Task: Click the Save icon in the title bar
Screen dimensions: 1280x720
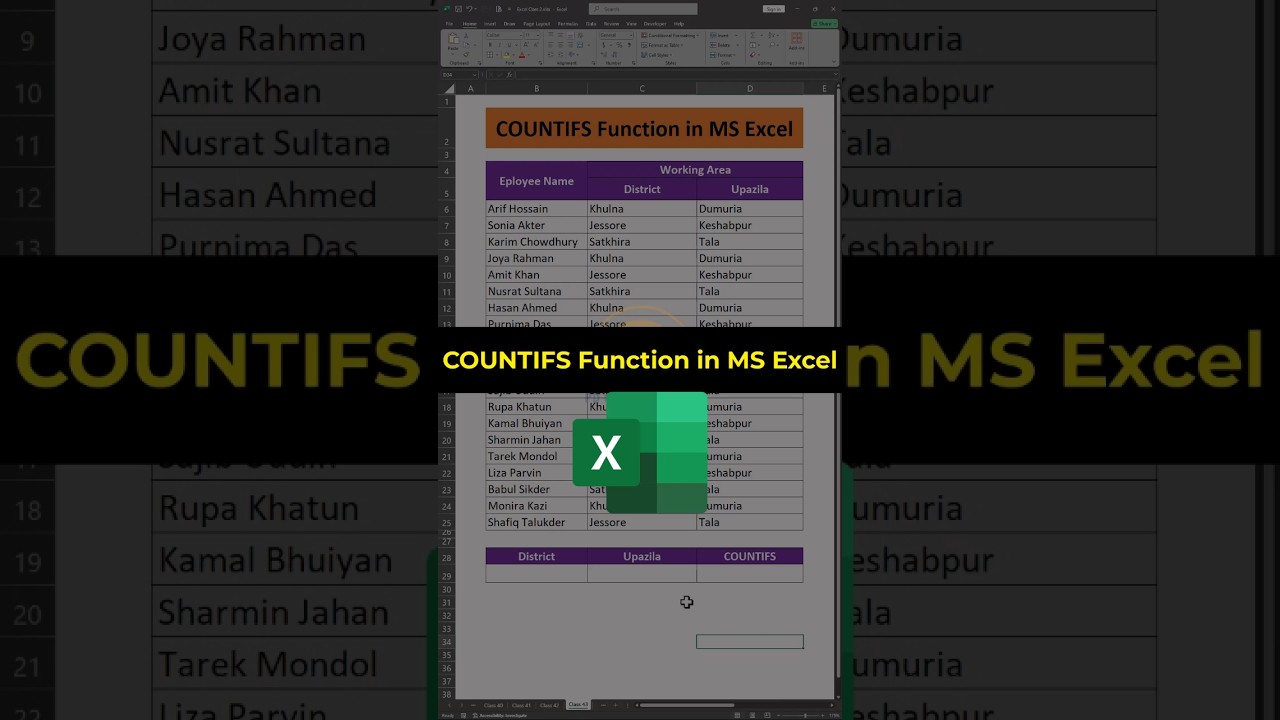Action: click(458, 9)
